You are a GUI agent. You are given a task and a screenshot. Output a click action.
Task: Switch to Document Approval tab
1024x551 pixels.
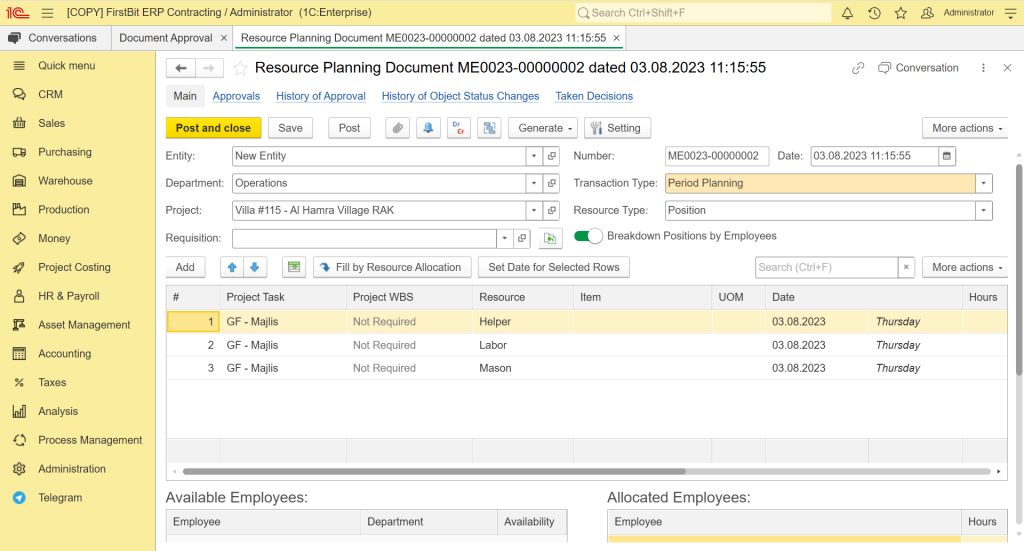[x=166, y=38]
